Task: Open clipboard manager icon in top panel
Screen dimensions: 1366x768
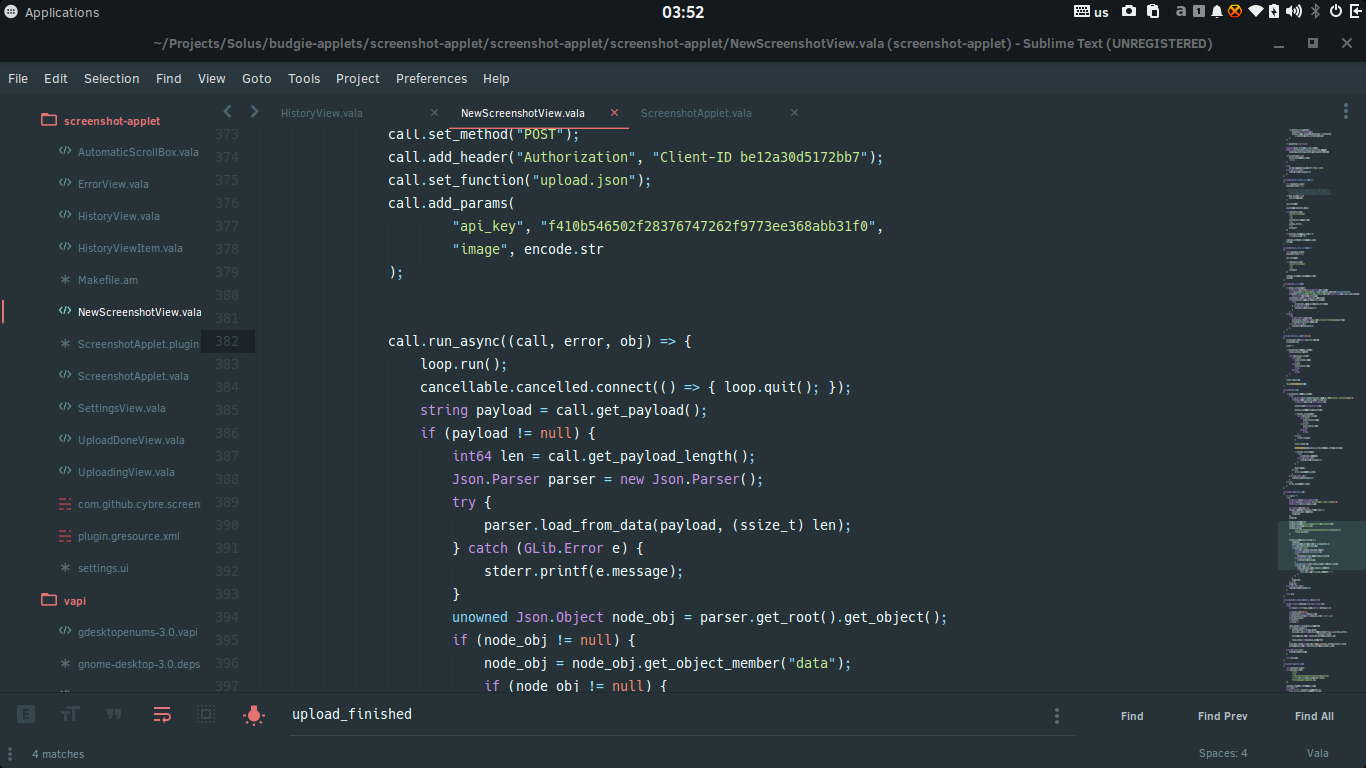Action: coord(1153,12)
